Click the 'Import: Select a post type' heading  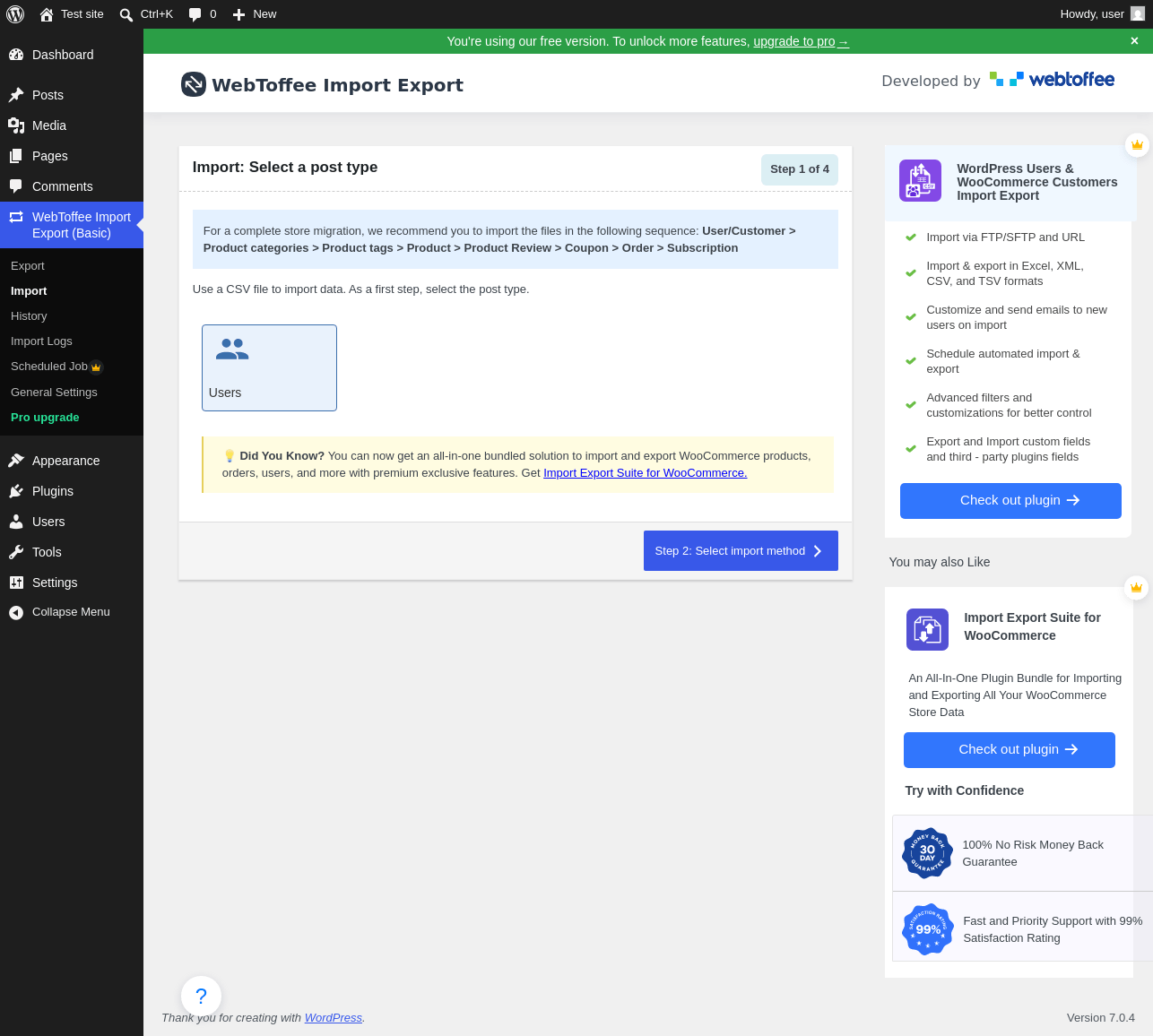pyautogui.click(x=285, y=168)
